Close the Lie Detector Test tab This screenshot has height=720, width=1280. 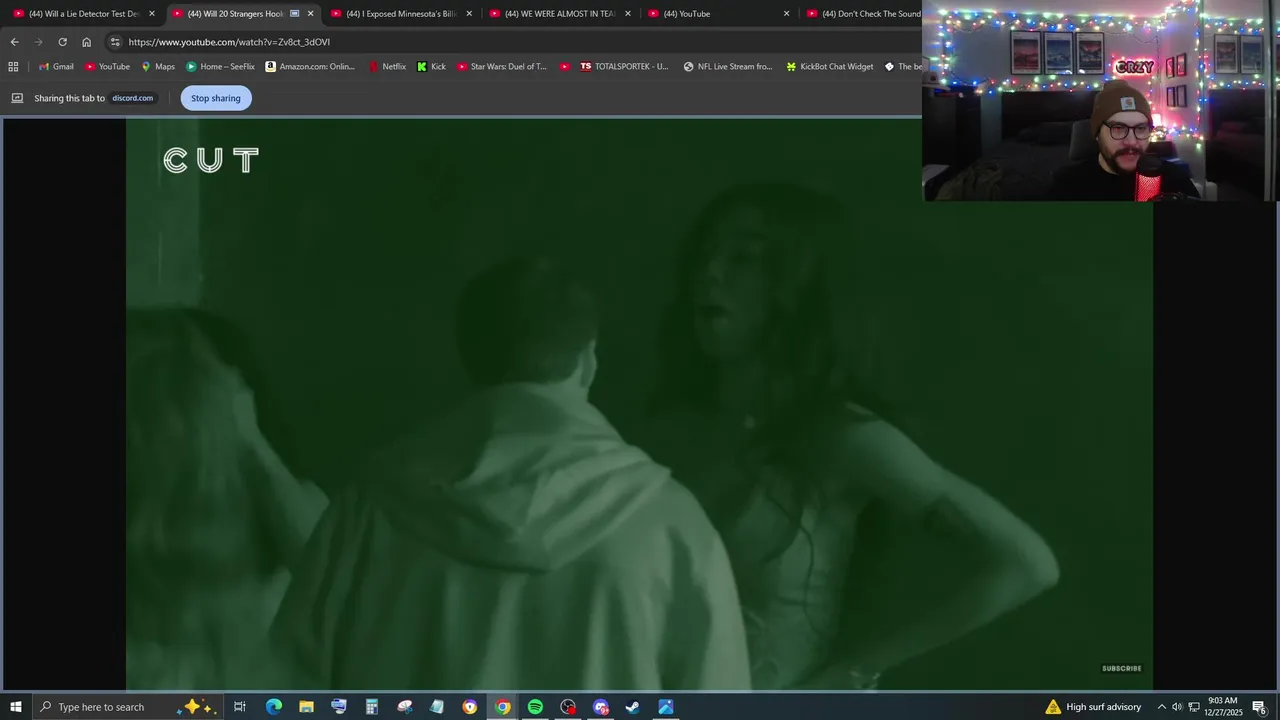tap(152, 14)
